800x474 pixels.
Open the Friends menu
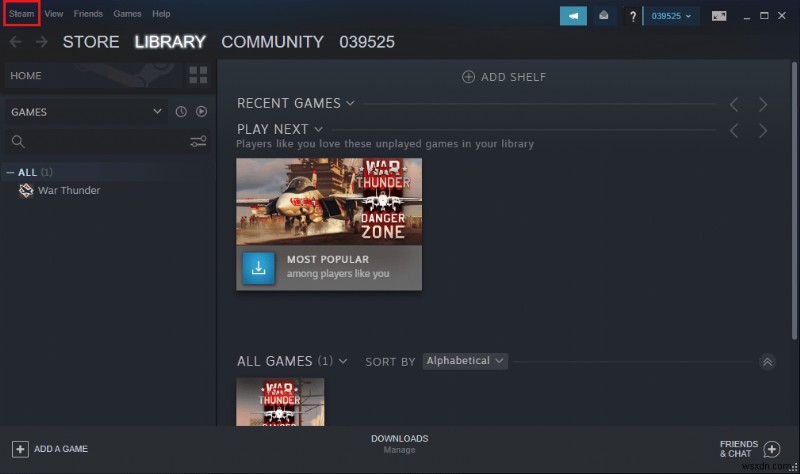tap(88, 14)
